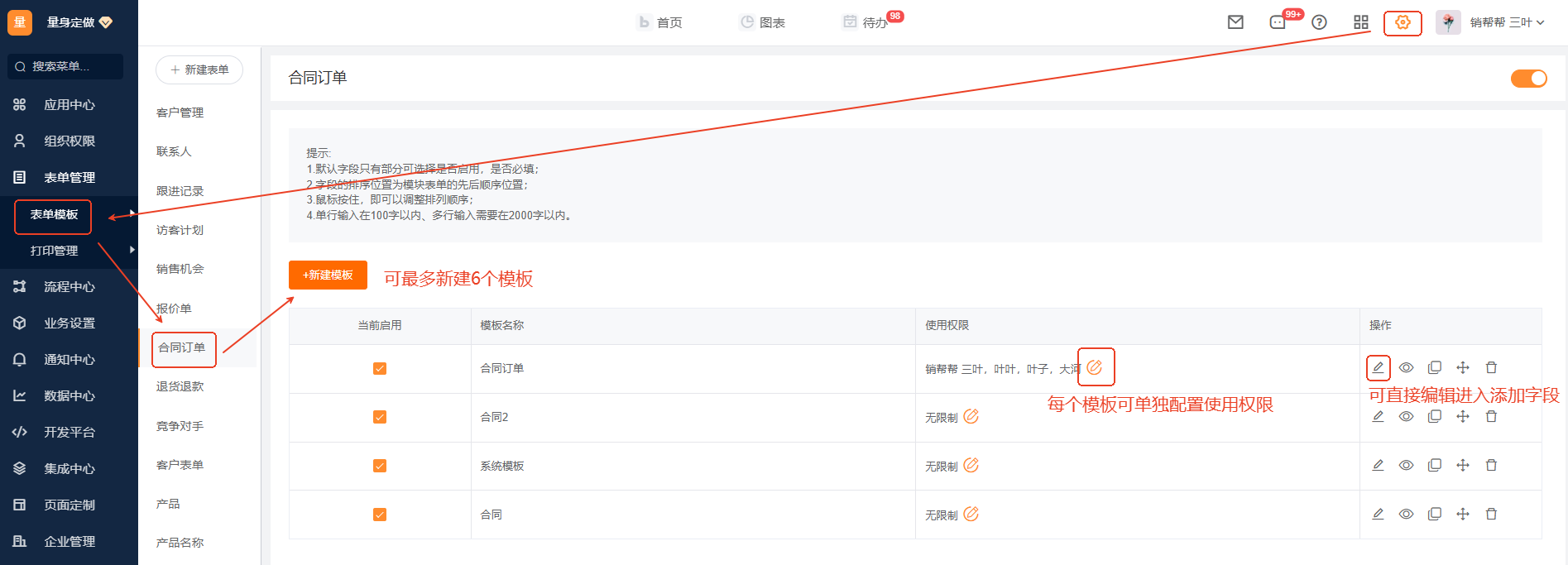Image resolution: width=1568 pixels, height=565 pixels.
Task: Click the pencil edit icon for 合同2
Action: [1379, 416]
